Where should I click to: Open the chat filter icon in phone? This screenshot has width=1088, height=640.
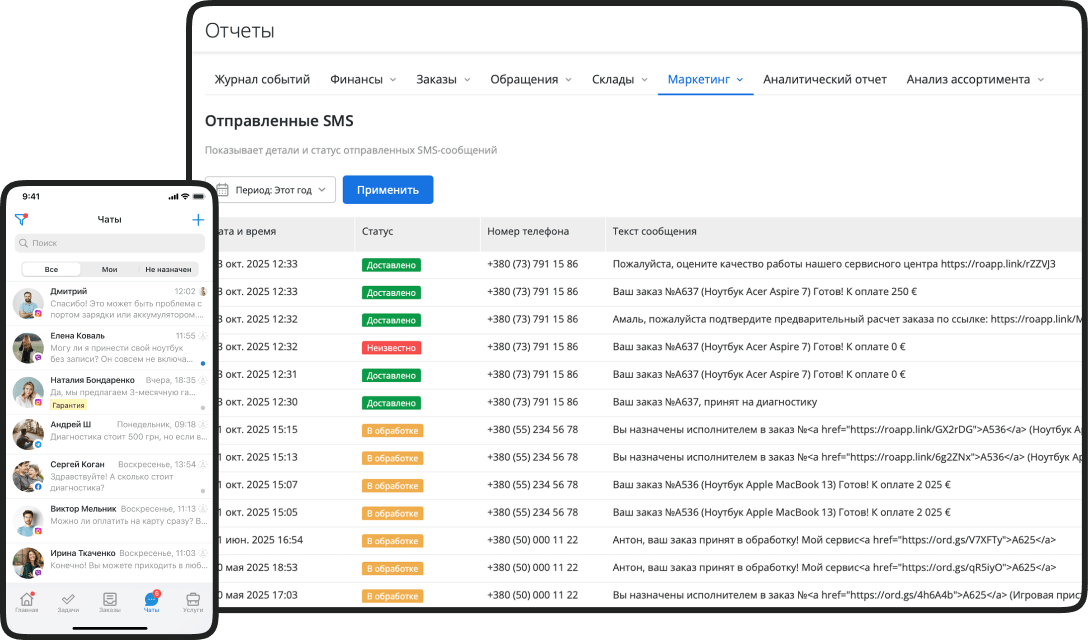pyautogui.click(x=21, y=219)
